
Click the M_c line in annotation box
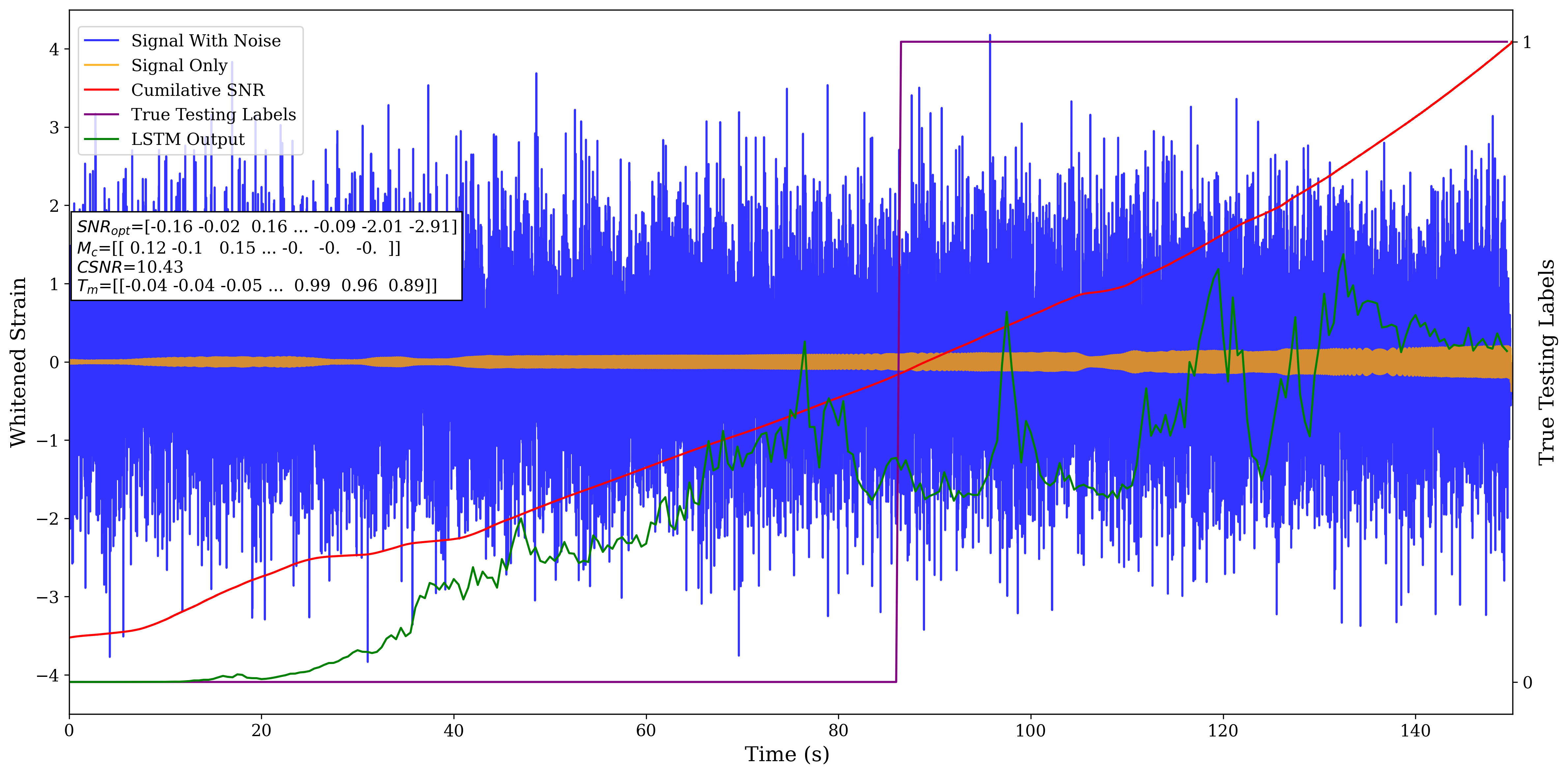(x=239, y=248)
